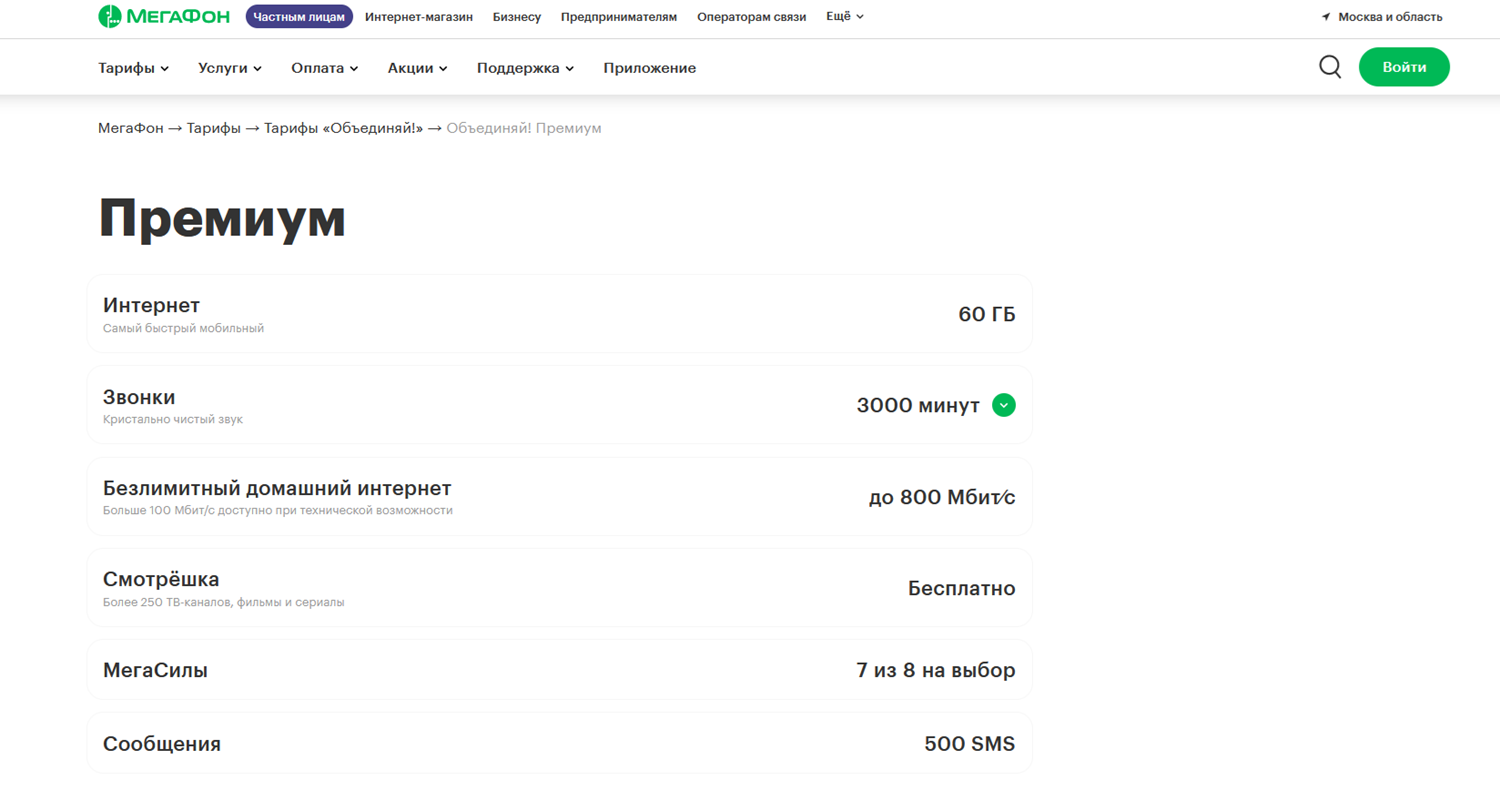
Task: Follow the МегаФон breadcrumb link
Action: [130, 128]
